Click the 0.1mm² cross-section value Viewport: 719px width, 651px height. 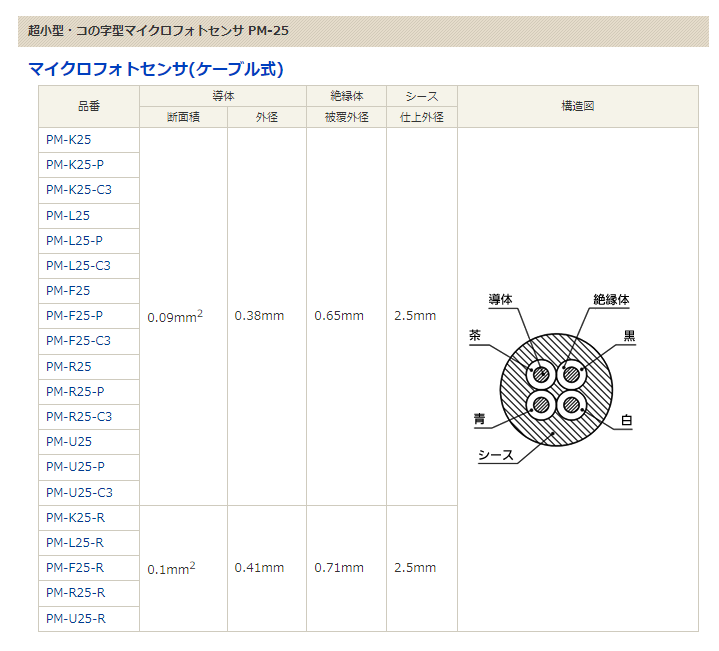171,568
